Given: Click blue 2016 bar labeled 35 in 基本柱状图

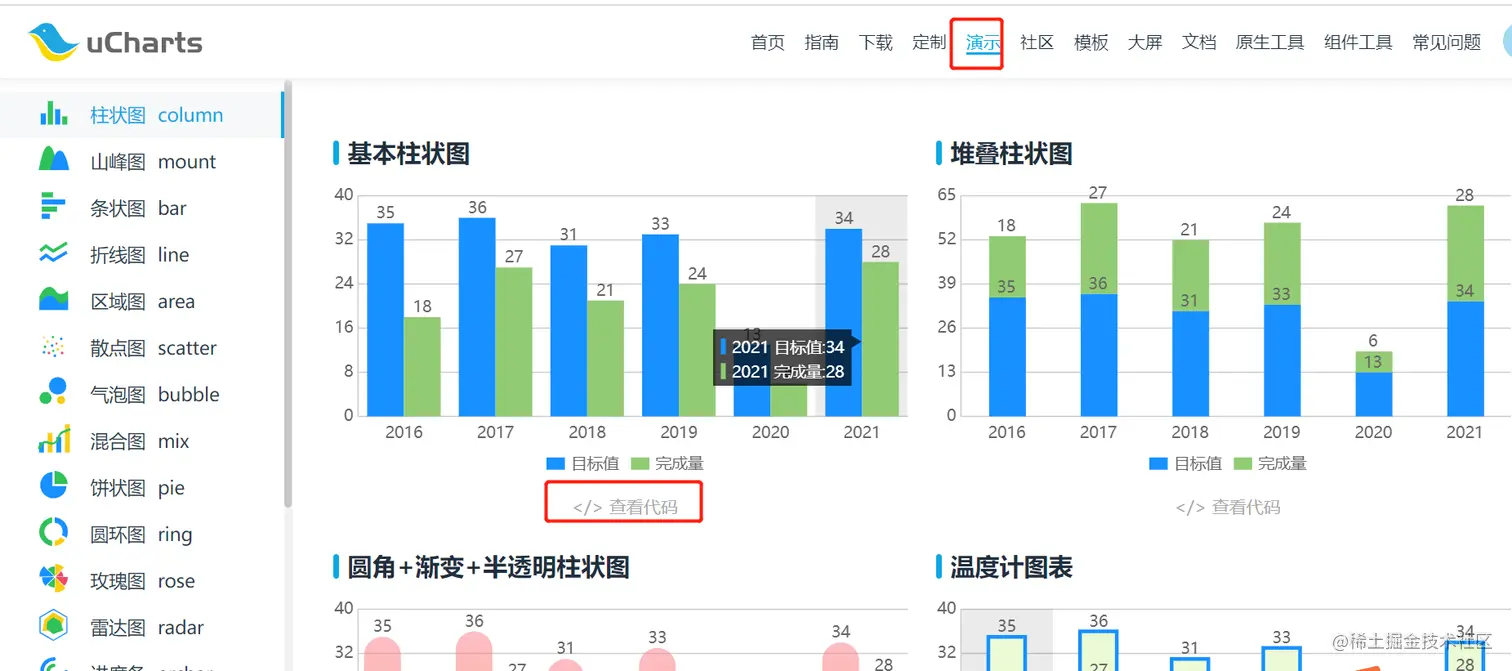Looking at the screenshot, I should click(x=385, y=319).
